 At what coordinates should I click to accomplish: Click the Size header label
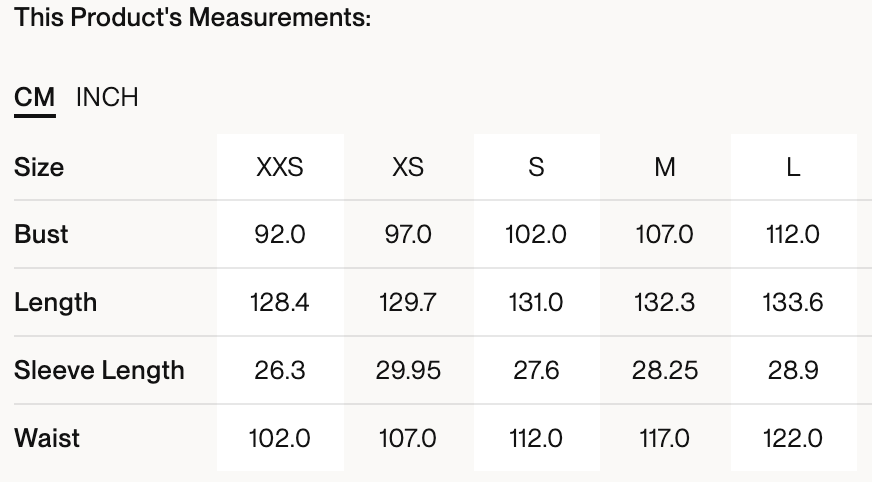(x=39, y=167)
